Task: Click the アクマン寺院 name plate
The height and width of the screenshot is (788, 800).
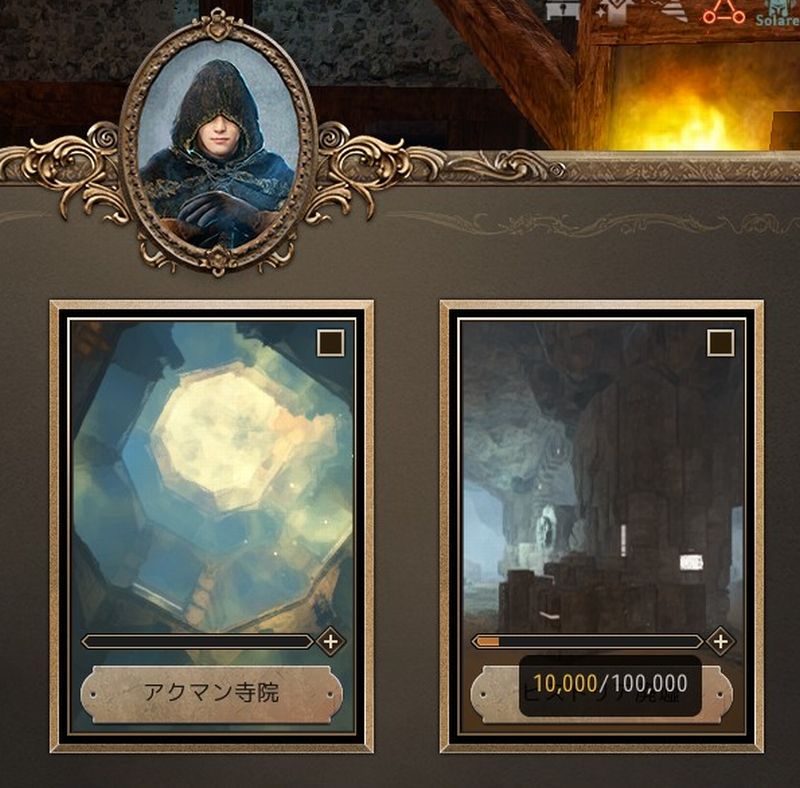Action: coord(211,694)
